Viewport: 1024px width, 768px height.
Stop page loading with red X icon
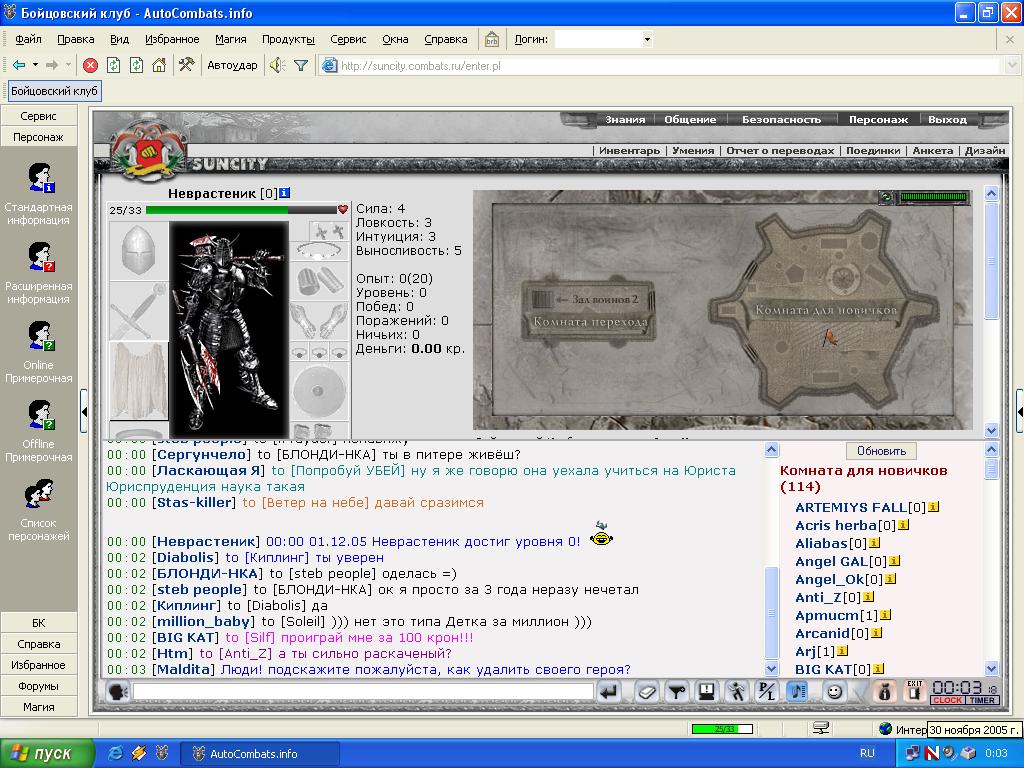pyautogui.click(x=91, y=65)
